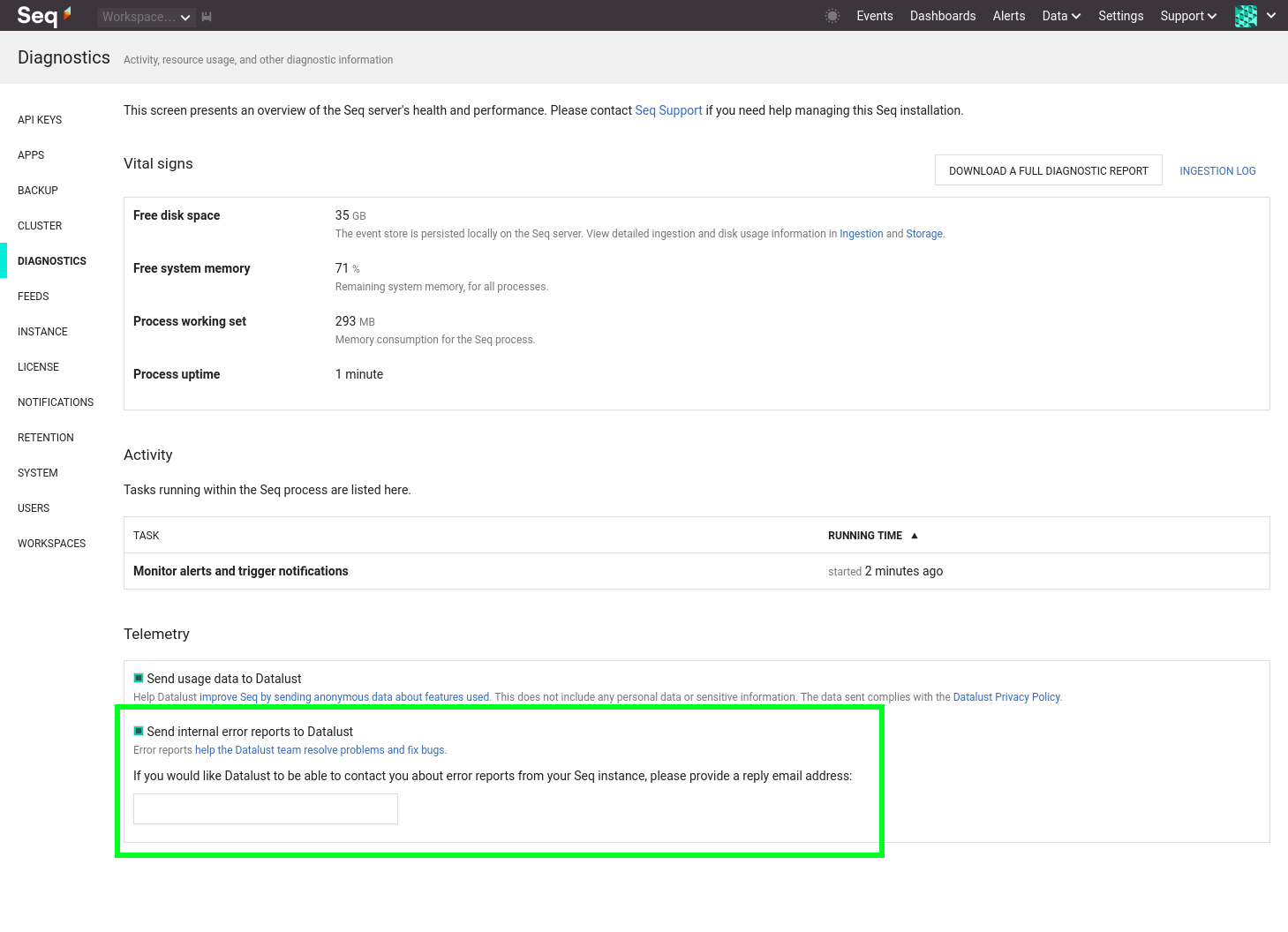
Task: Open the user avatar menu
Action: click(1246, 16)
